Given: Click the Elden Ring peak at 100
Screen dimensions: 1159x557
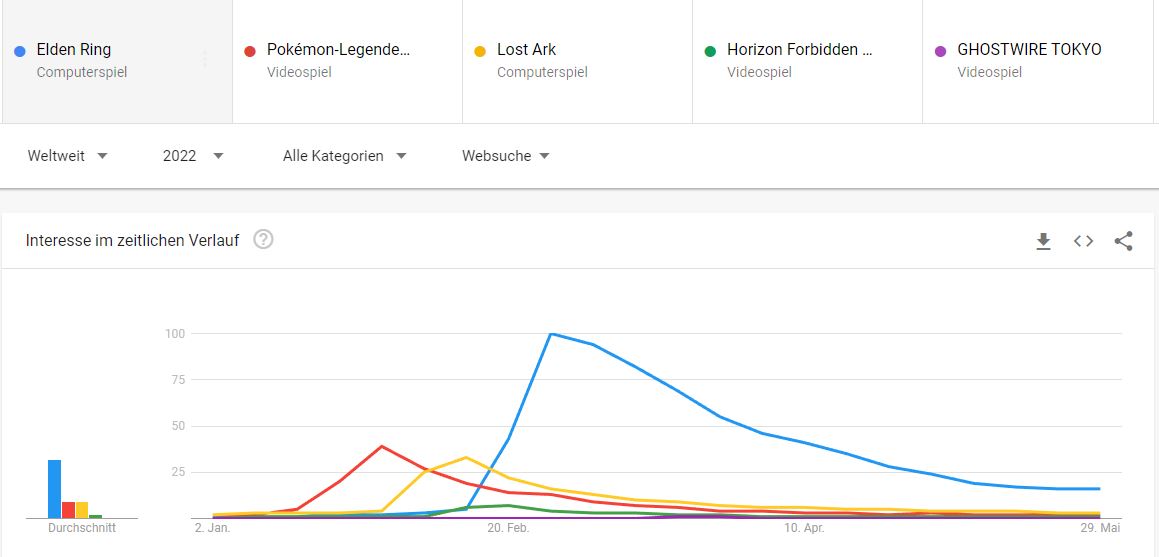Looking at the screenshot, I should coord(551,334).
